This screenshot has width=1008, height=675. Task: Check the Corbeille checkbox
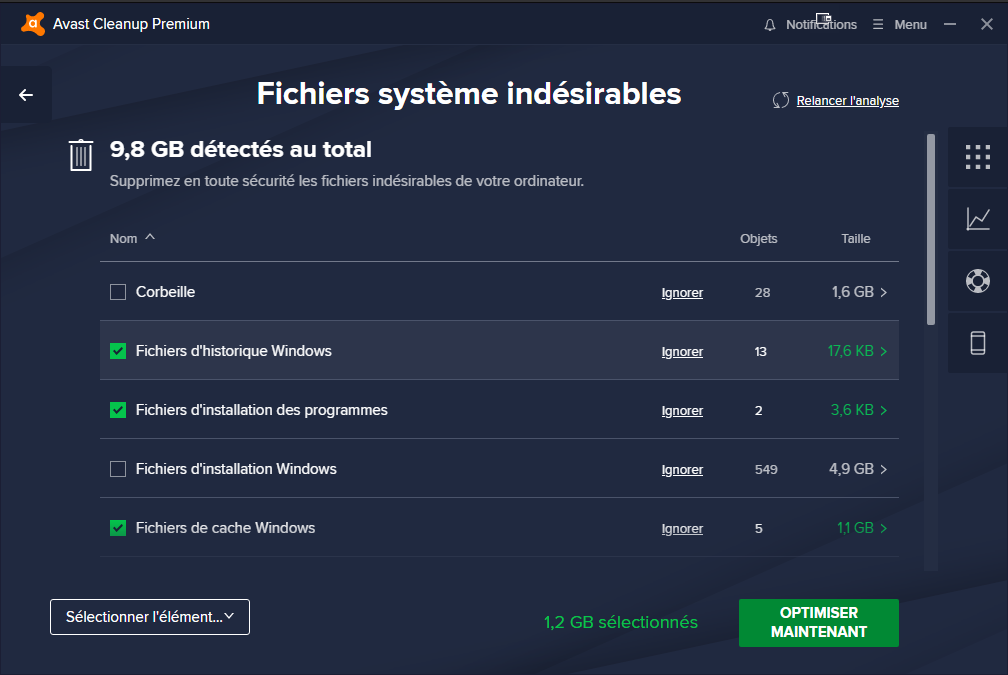click(118, 292)
